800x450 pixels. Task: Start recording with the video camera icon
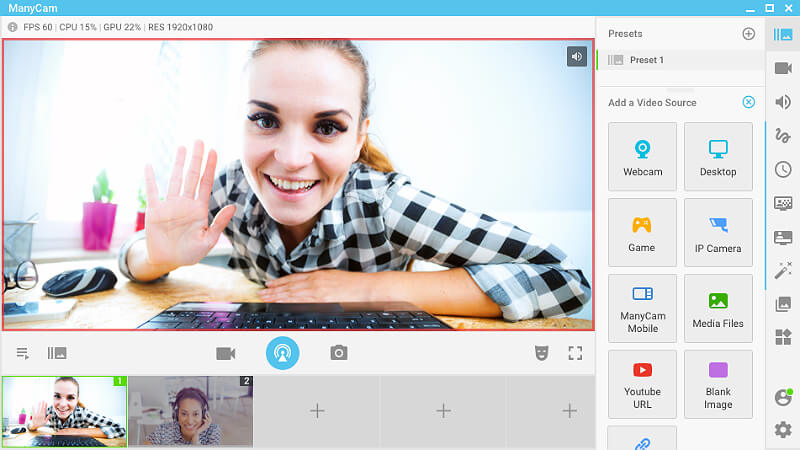coord(225,353)
